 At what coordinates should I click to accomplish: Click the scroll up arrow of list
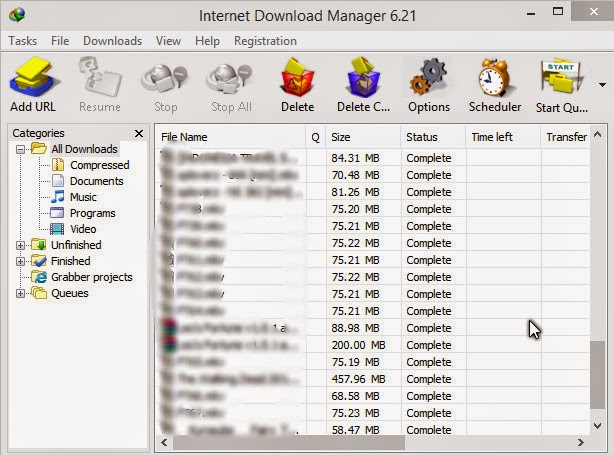click(x=597, y=134)
